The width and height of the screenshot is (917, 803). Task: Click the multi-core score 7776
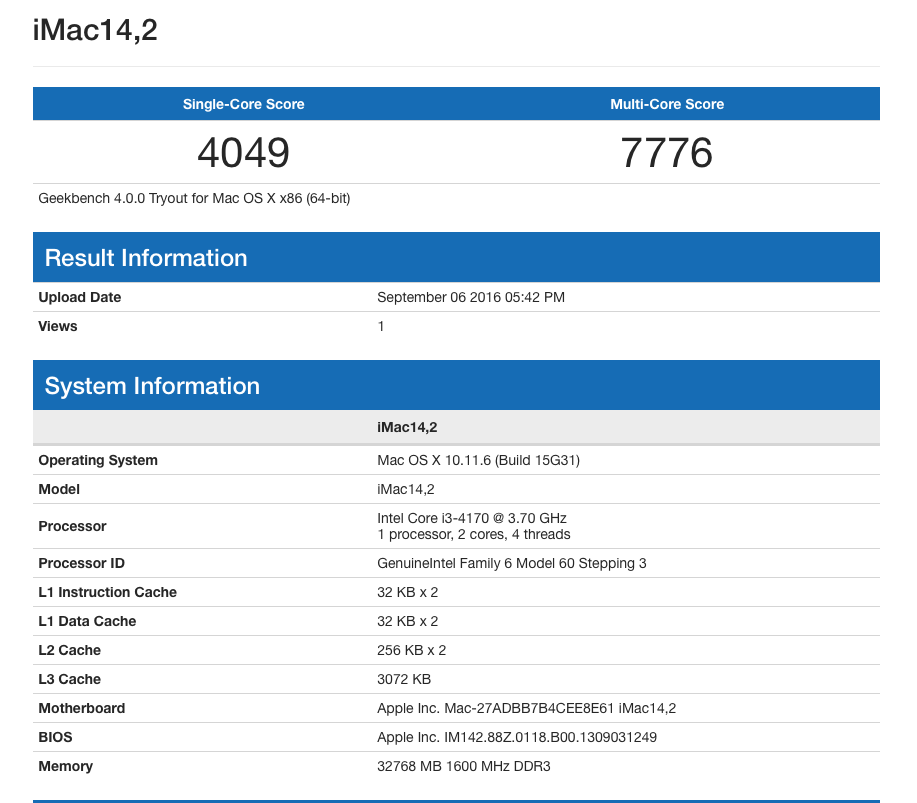pos(667,153)
